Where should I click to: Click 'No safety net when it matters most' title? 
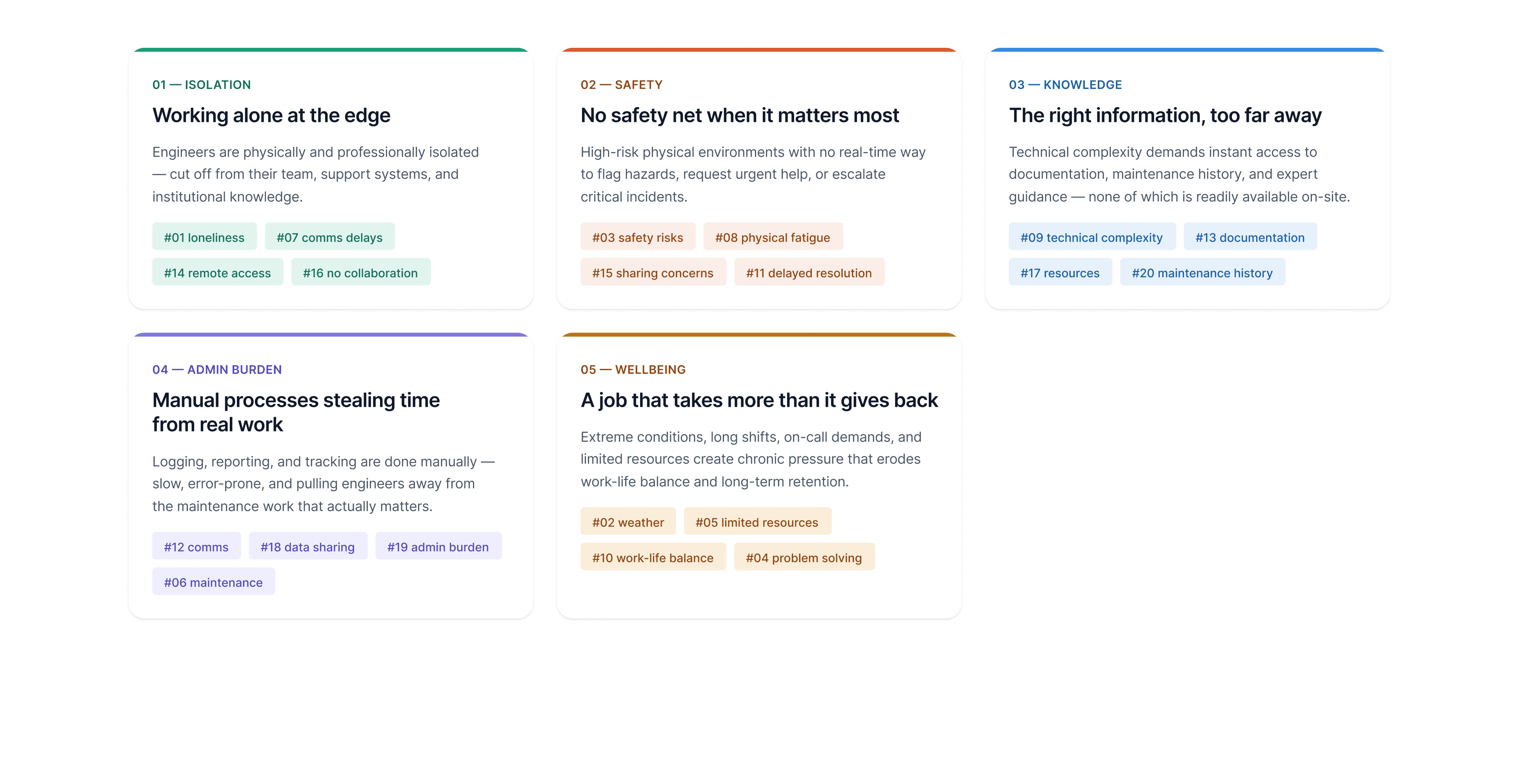[x=739, y=115]
